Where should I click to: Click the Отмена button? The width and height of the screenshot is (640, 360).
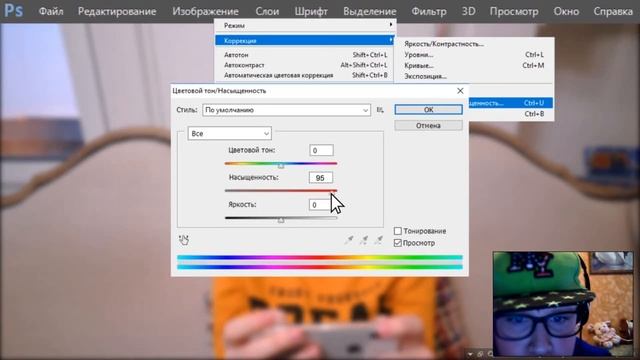429,125
